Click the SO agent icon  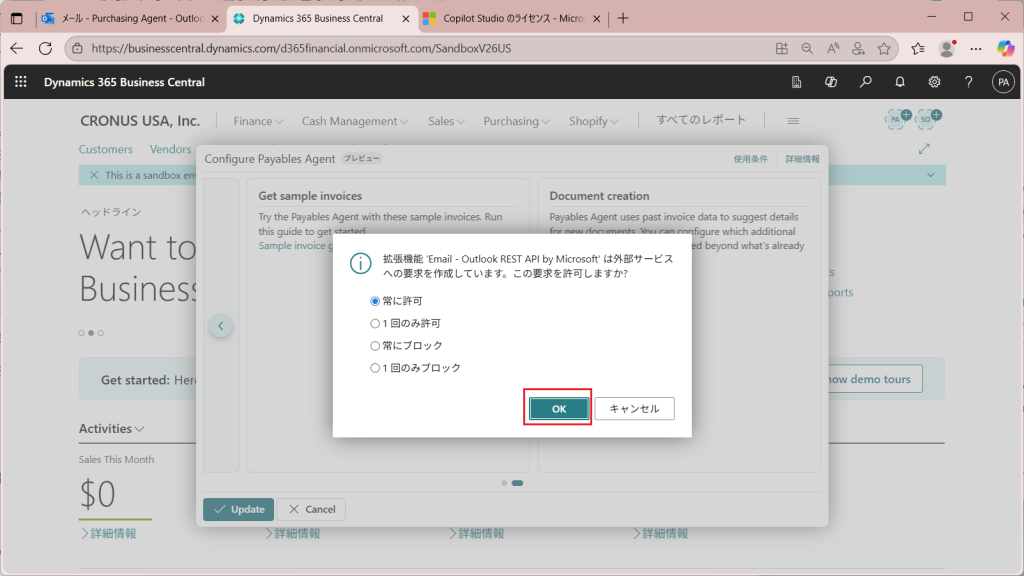[927, 118]
